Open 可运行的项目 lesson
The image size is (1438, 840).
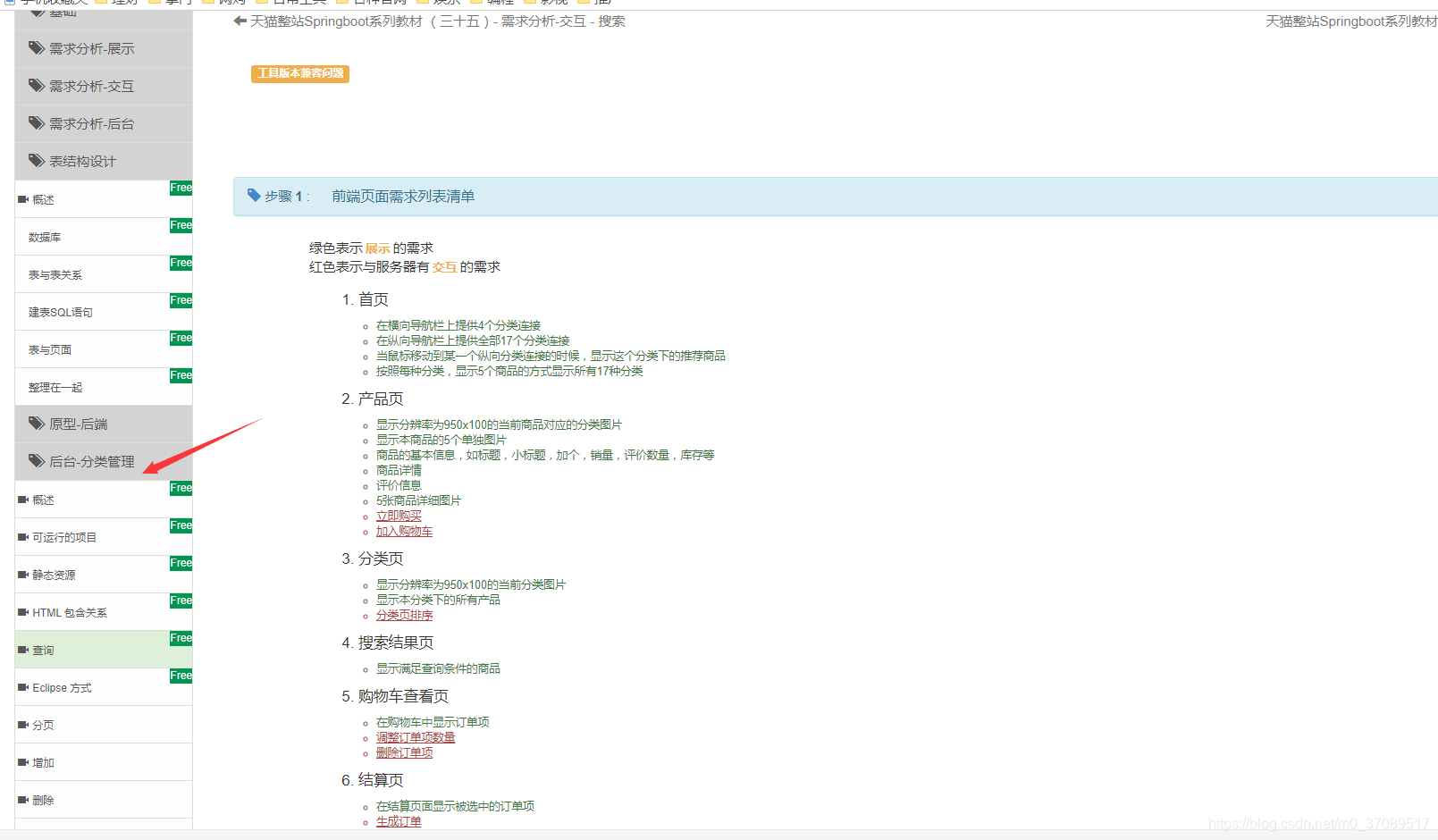coord(104,537)
